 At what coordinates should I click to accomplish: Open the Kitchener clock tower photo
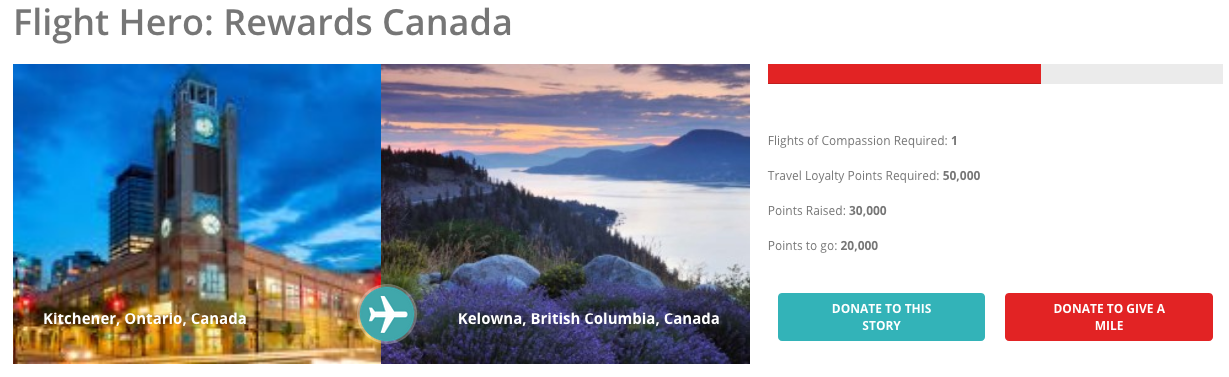(197, 214)
